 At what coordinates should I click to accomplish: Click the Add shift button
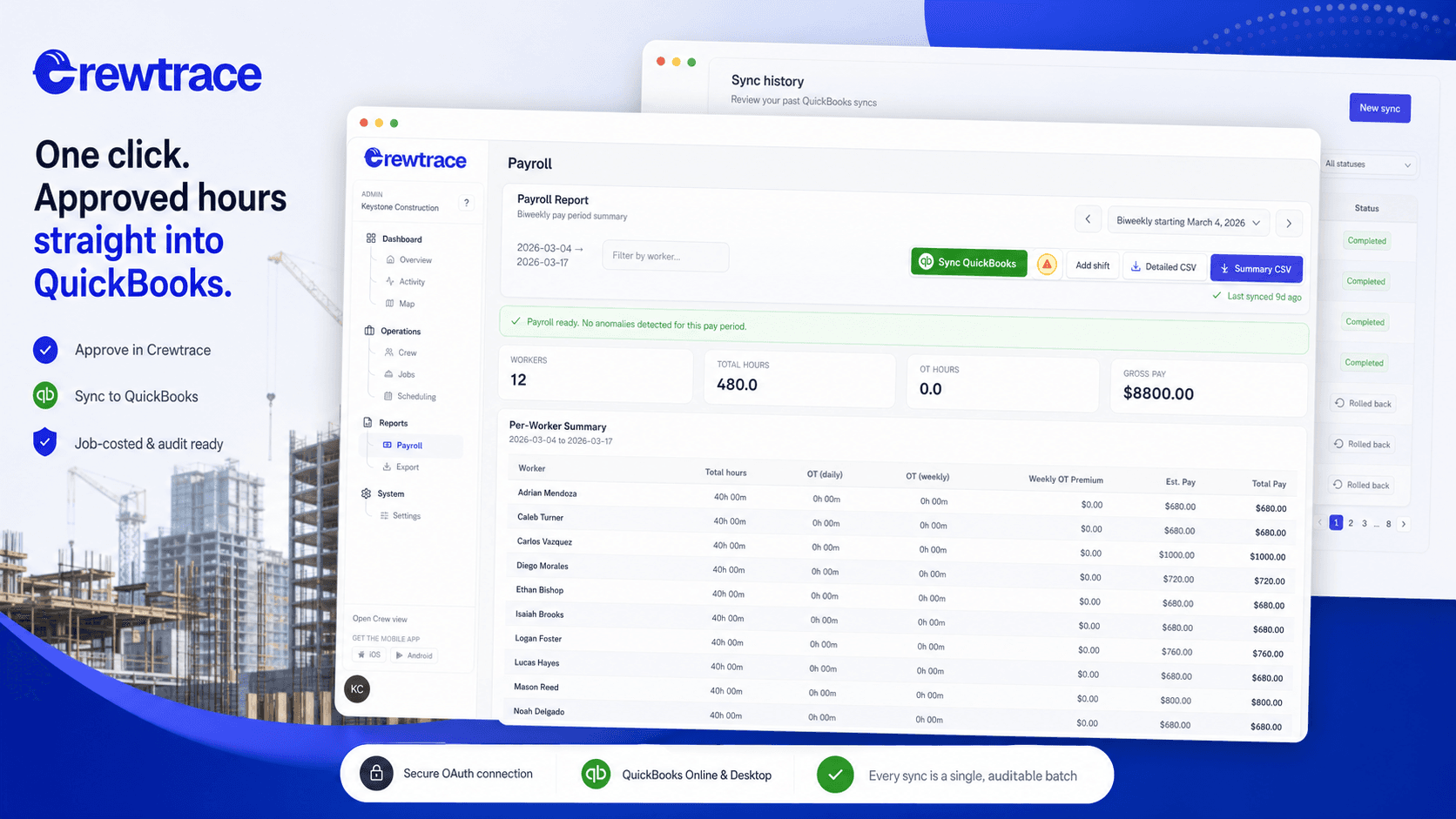1092,265
